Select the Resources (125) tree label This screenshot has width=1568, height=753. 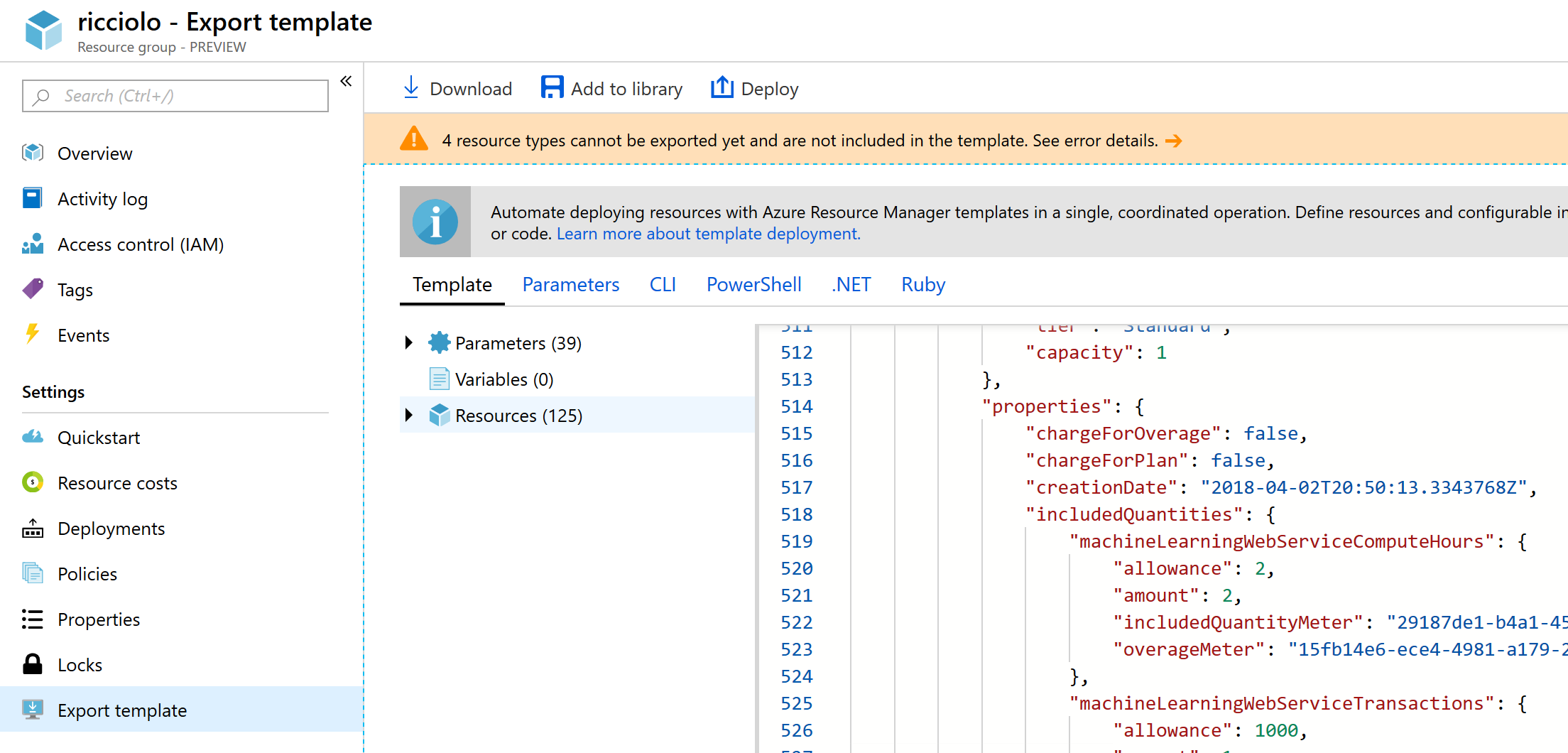[x=519, y=416]
